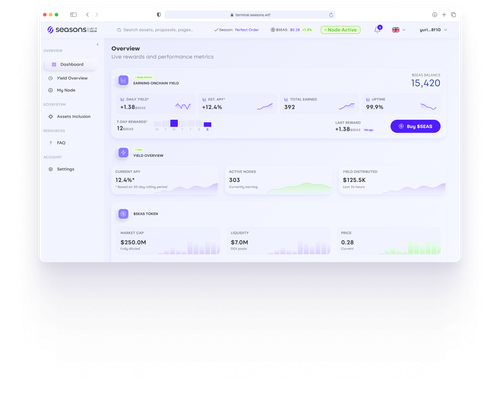
Task: Click the Active Nodes card
Action: (x=279, y=180)
